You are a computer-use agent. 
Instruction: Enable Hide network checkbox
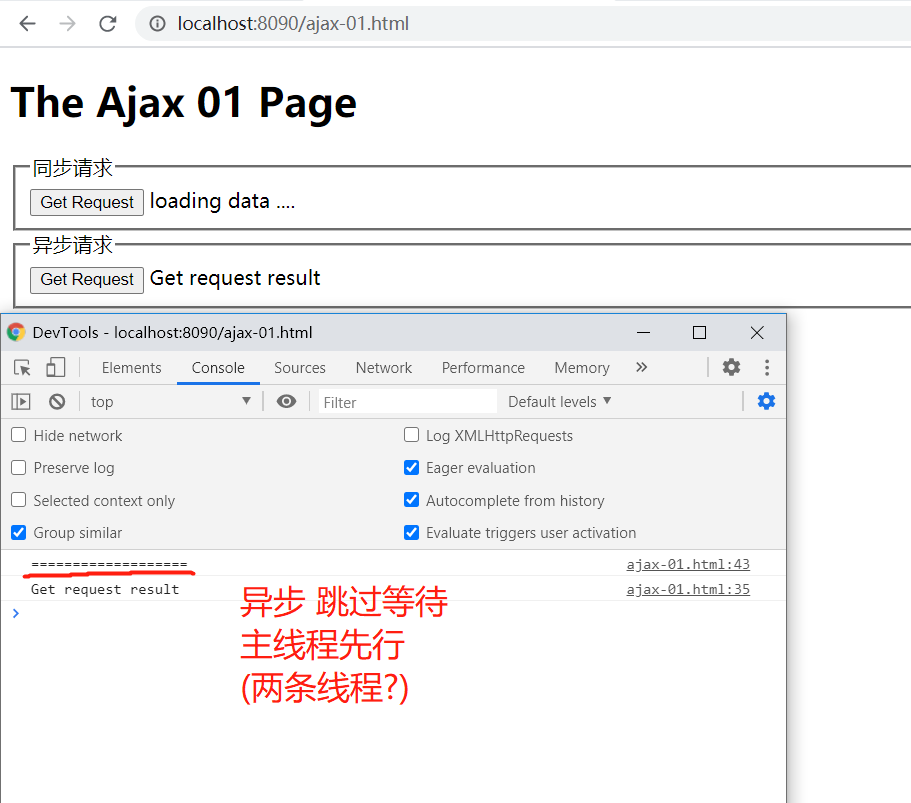click(19, 435)
